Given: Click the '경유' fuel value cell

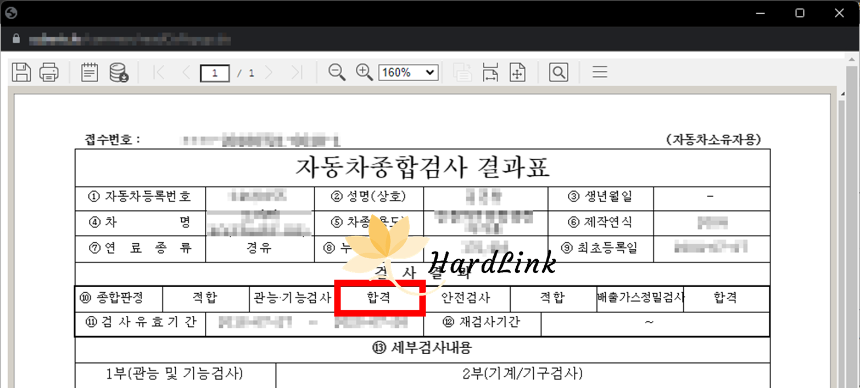Looking at the screenshot, I should (x=260, y=249).
